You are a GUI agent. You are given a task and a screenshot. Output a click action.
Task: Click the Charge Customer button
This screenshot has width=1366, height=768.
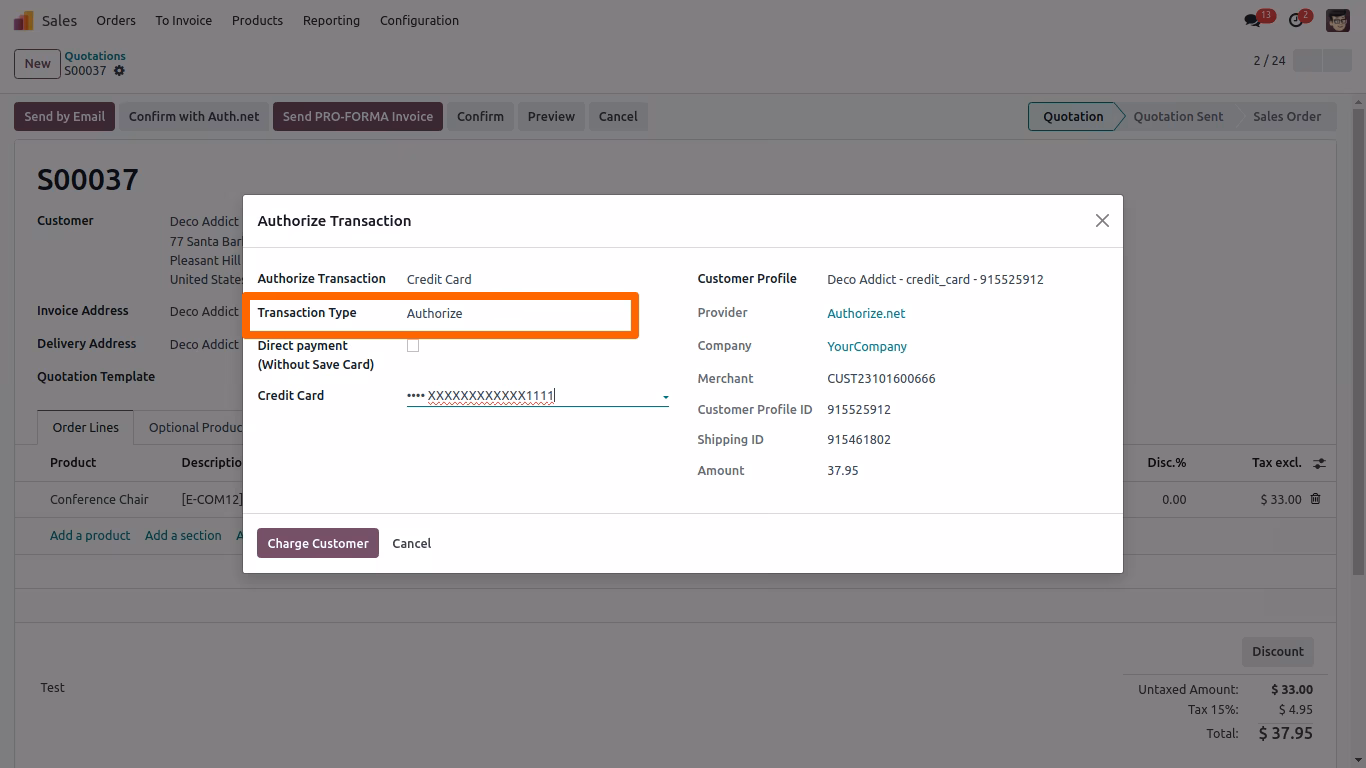318,543
